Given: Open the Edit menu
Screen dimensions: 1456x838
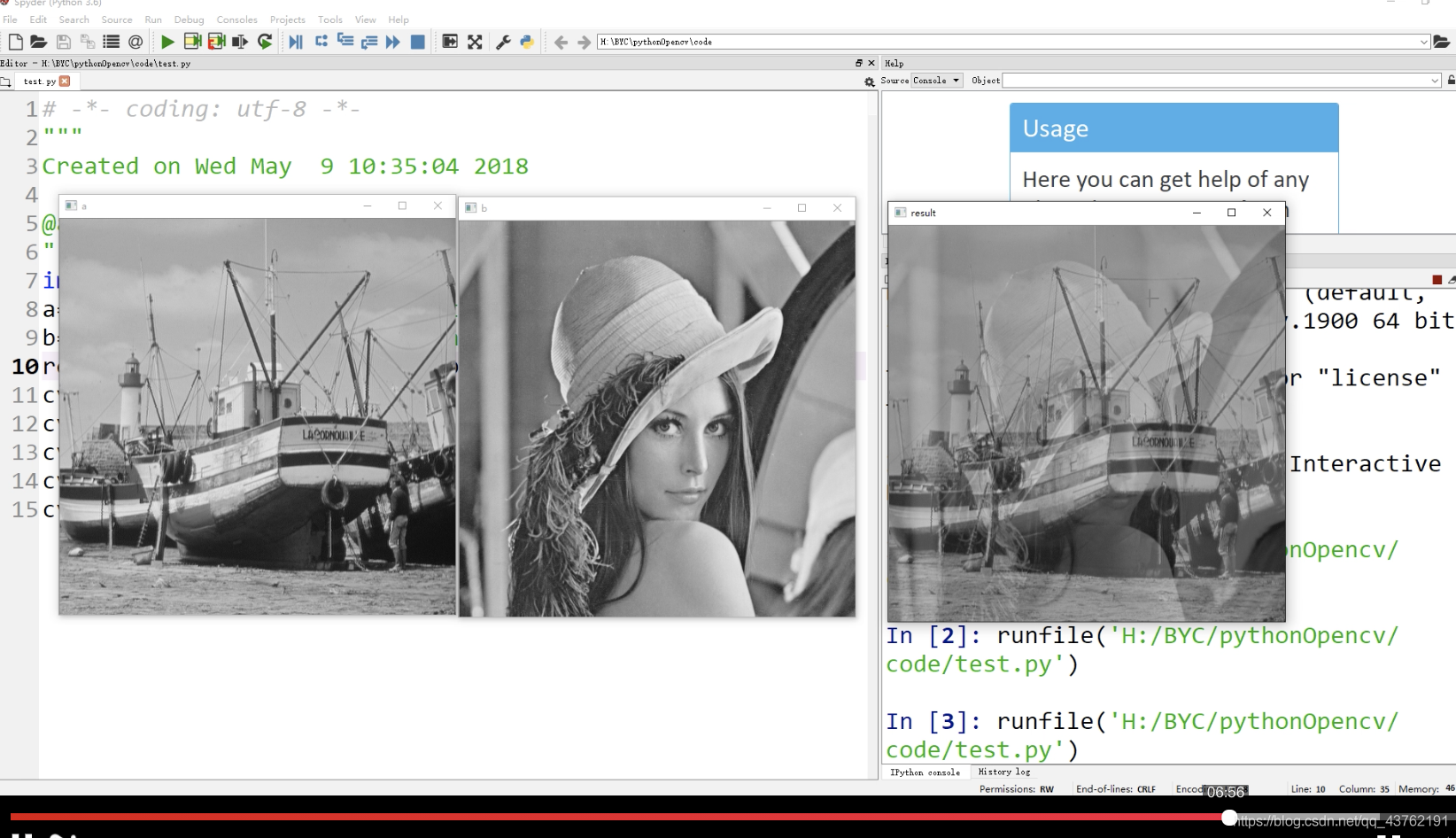Looking at the screenshot, I should pyautogui.click(x=38, y=19).
